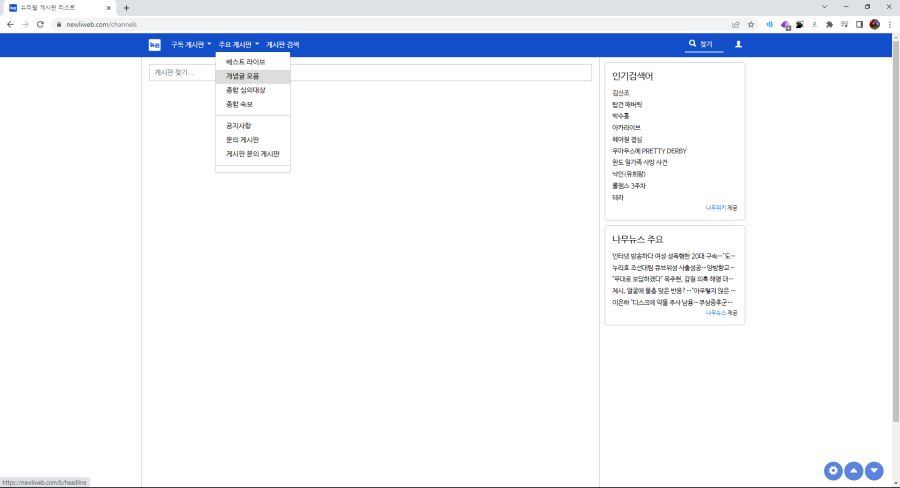Open popular search term 박수홍
The image size is (900, 488).
click(620, 116)
